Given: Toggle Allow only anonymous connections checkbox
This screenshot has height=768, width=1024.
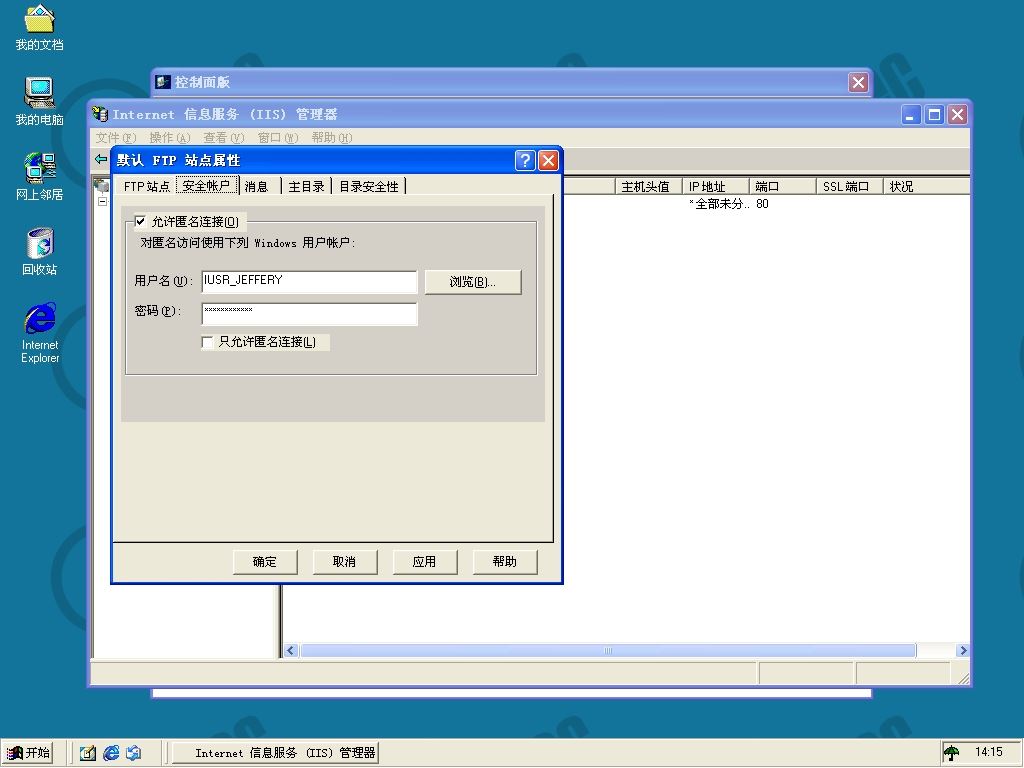Looking at the screenshot, I should click(x=207, y=342).
